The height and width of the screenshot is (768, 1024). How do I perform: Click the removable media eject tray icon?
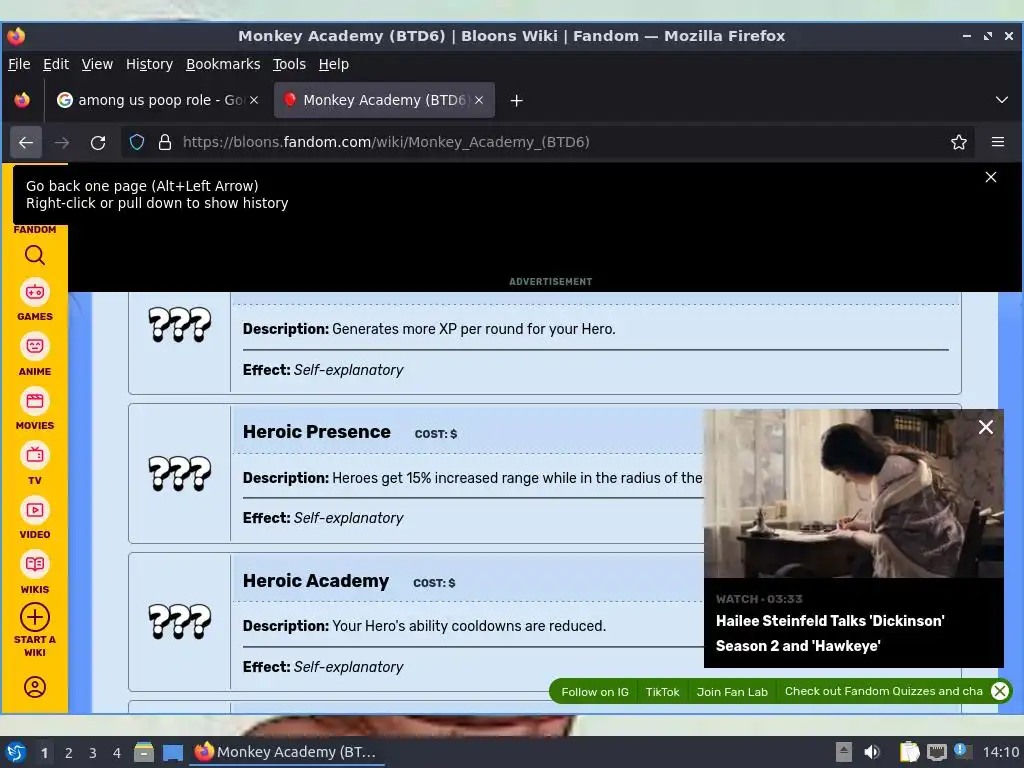pos(844,752)
